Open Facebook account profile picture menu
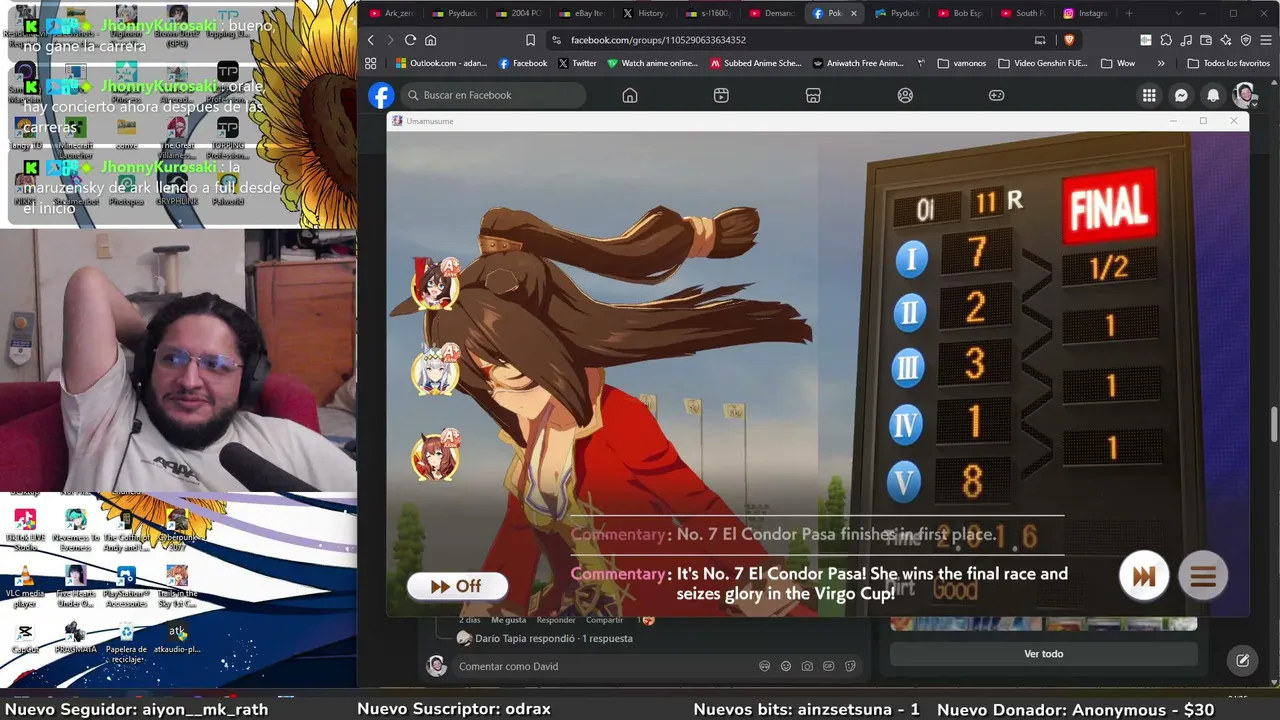 [x=1245, y=95]
